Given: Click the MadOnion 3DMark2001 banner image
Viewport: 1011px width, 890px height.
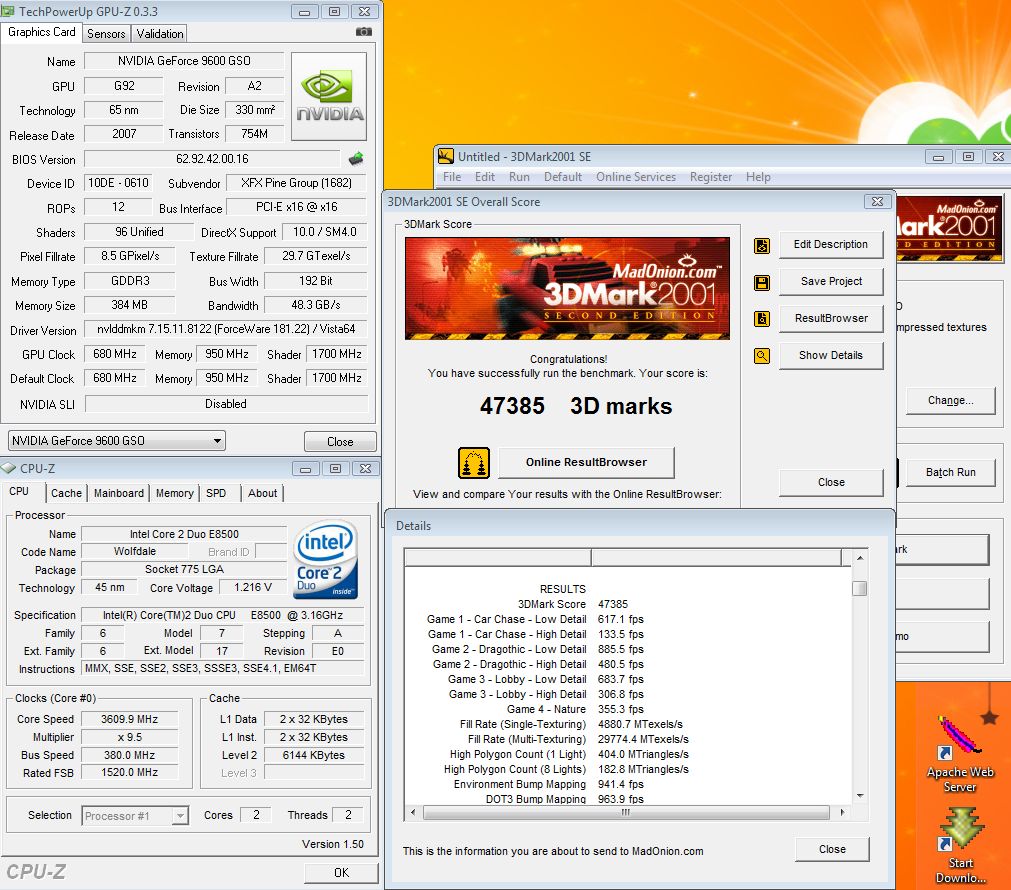Looking at the screenshot, I should 567,288.
